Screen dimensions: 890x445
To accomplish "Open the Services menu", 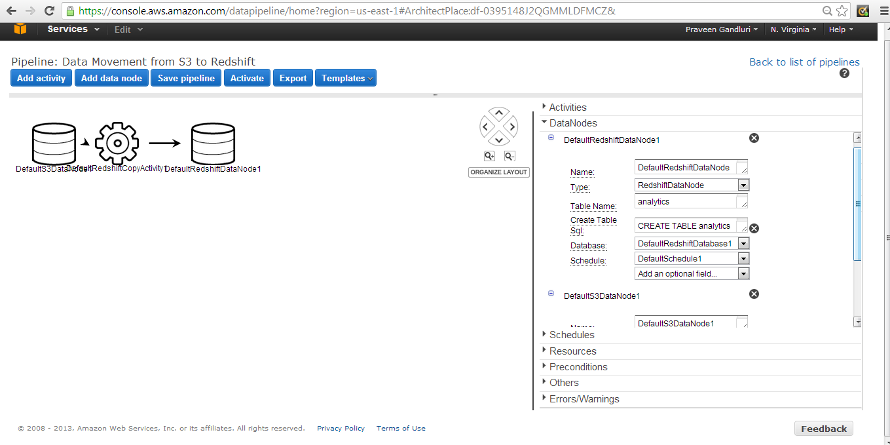I will point(73,30).
